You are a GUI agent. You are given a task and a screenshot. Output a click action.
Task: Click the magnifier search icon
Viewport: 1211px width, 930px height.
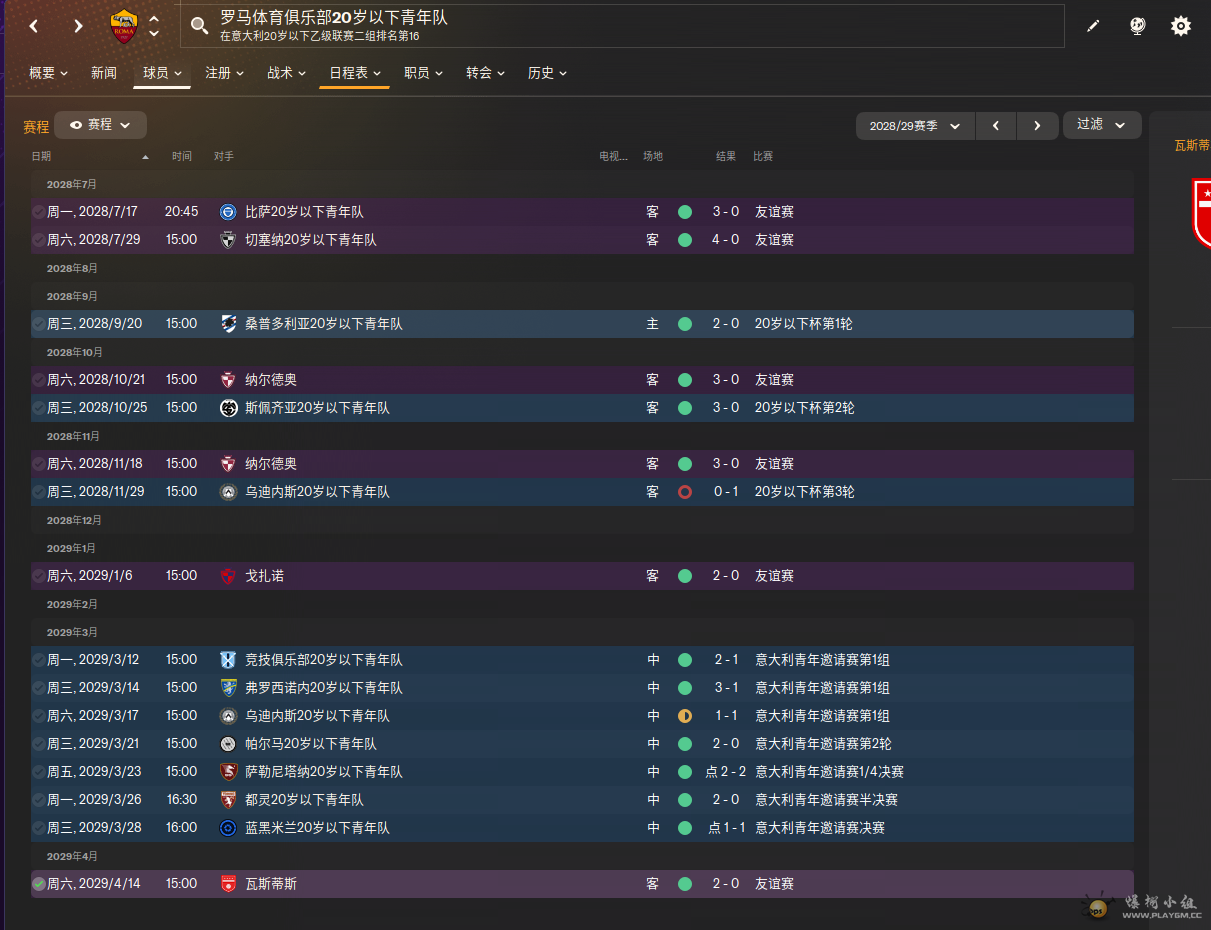tap(200, 26)
